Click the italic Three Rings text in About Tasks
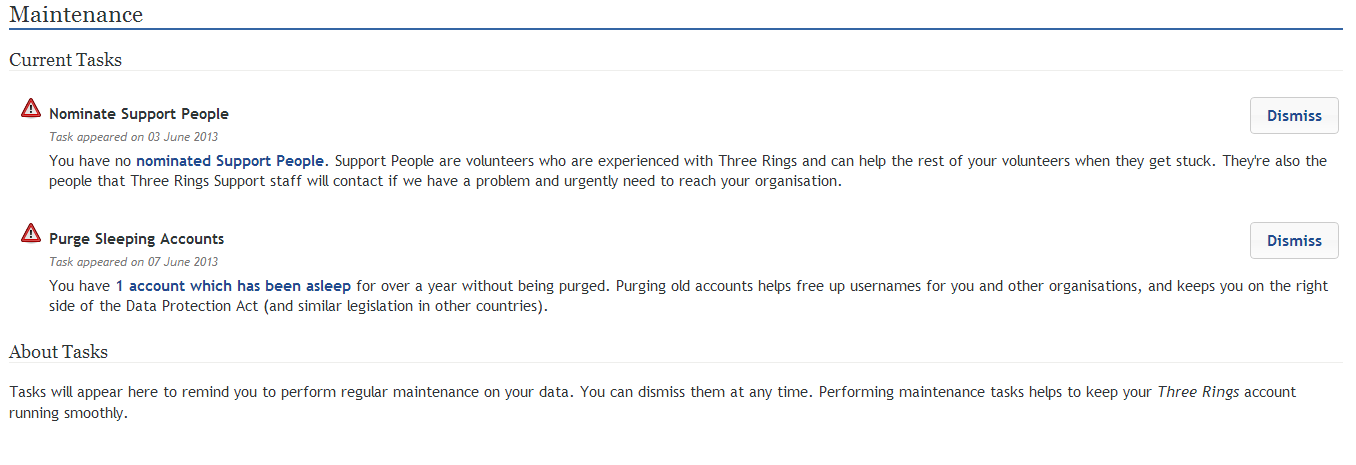This screenshot has height=465, width=1356. [x=1198, y=392]
